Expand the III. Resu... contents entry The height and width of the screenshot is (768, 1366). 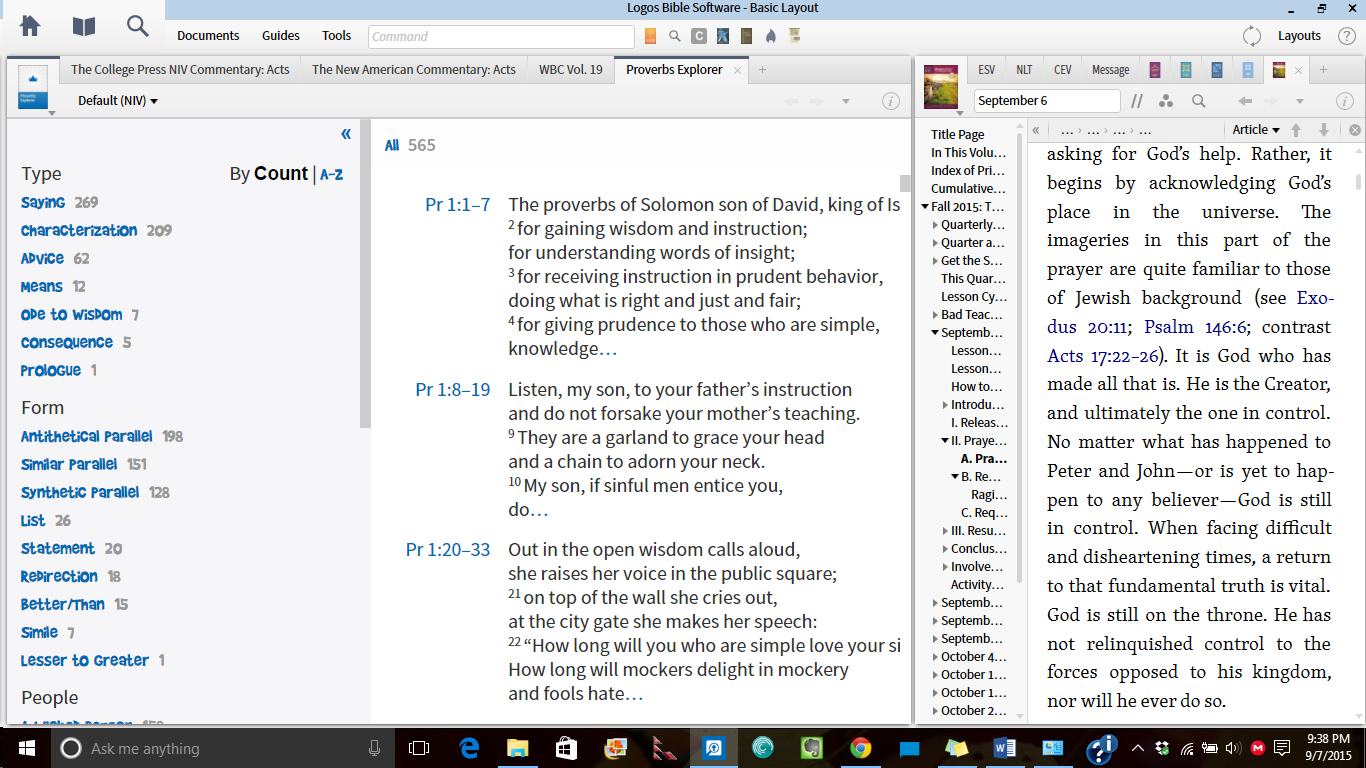[x=946, y=531]
